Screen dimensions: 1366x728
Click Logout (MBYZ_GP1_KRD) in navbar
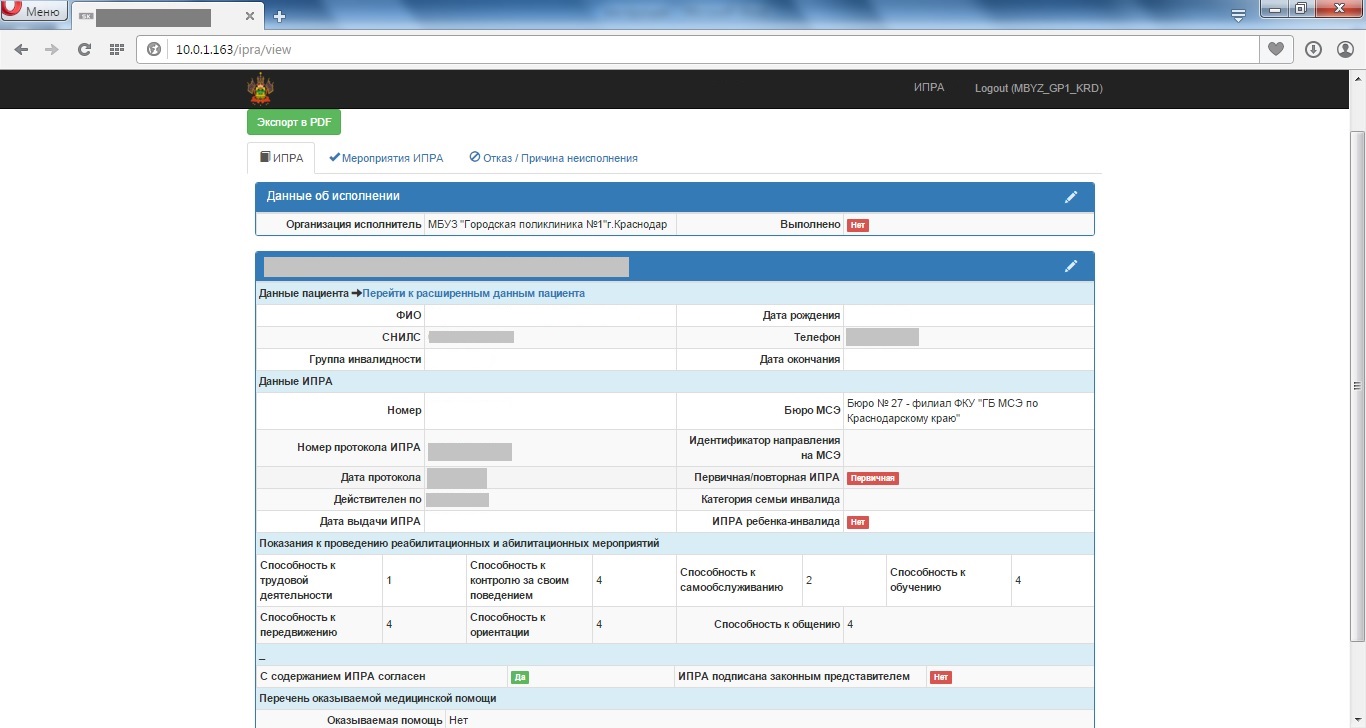tap(1038, 88)
